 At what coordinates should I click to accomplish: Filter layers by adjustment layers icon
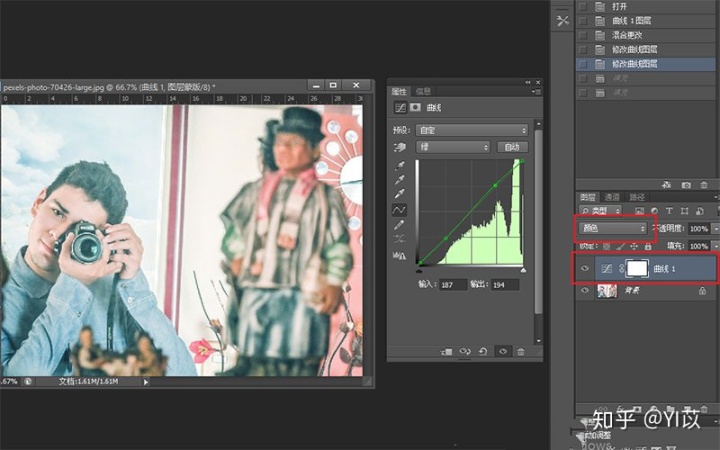[x=654, y=211]
